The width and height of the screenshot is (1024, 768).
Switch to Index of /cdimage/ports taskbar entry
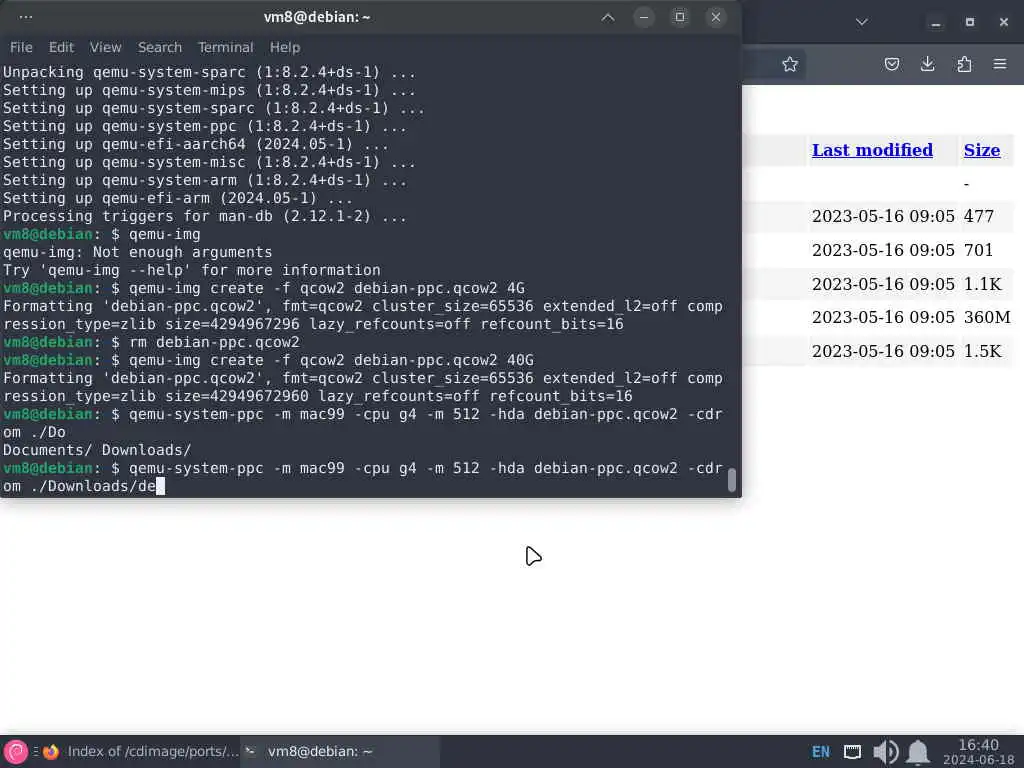tap(140, 752)
